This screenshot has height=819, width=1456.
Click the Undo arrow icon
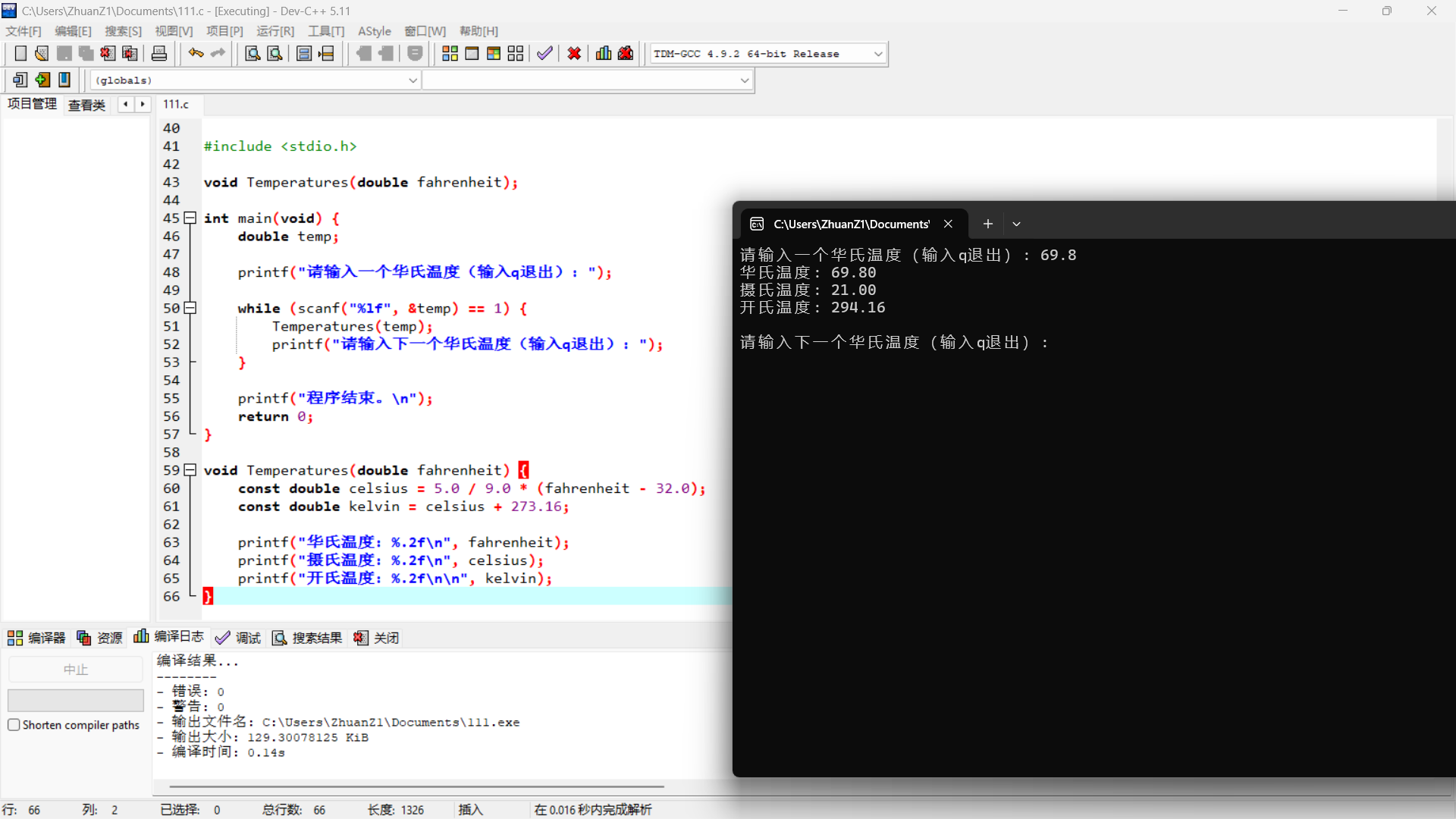pyautogui.click(x=196, y=54)
